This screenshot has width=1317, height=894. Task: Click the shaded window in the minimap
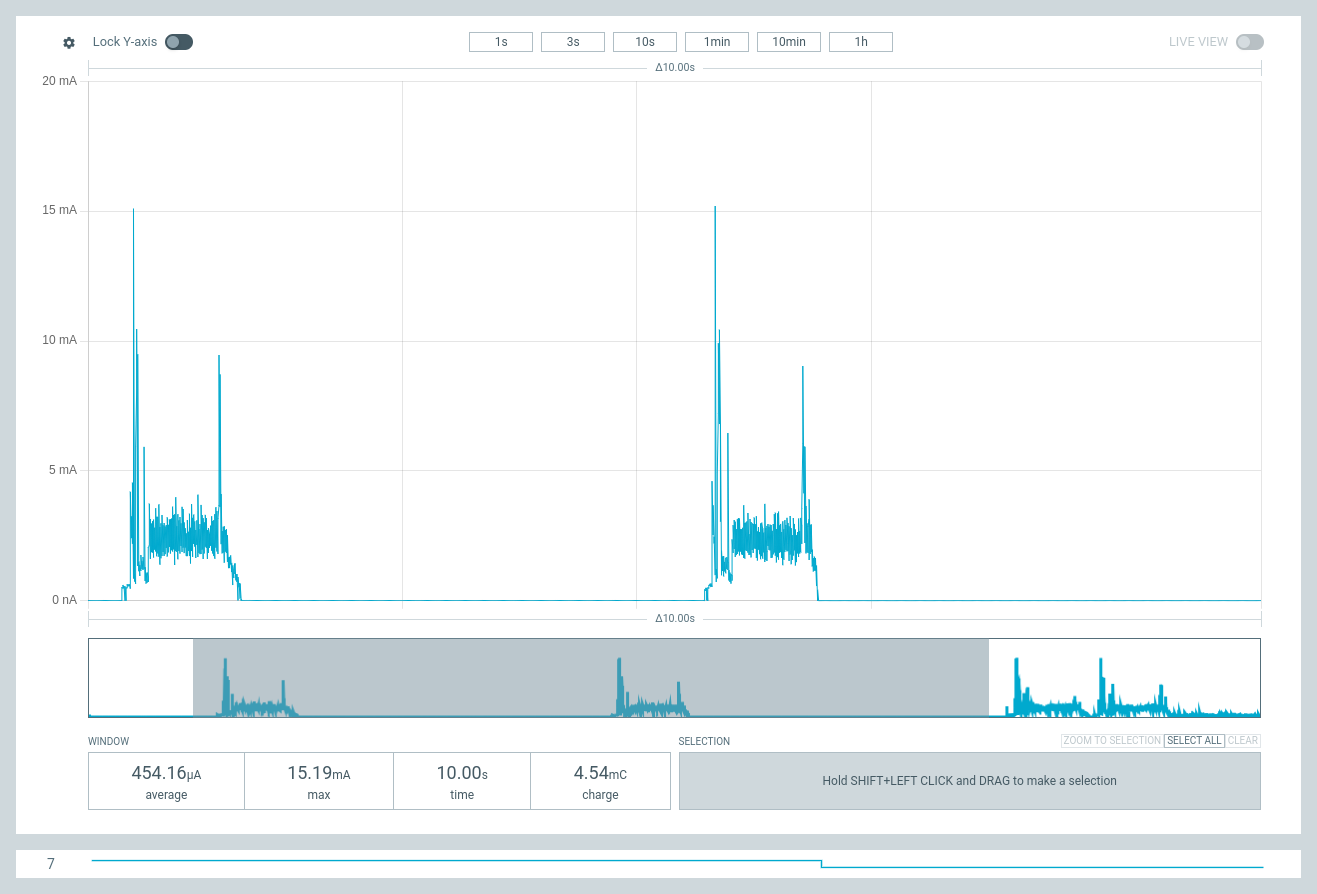pyautogui.click(x=591, y=677)
